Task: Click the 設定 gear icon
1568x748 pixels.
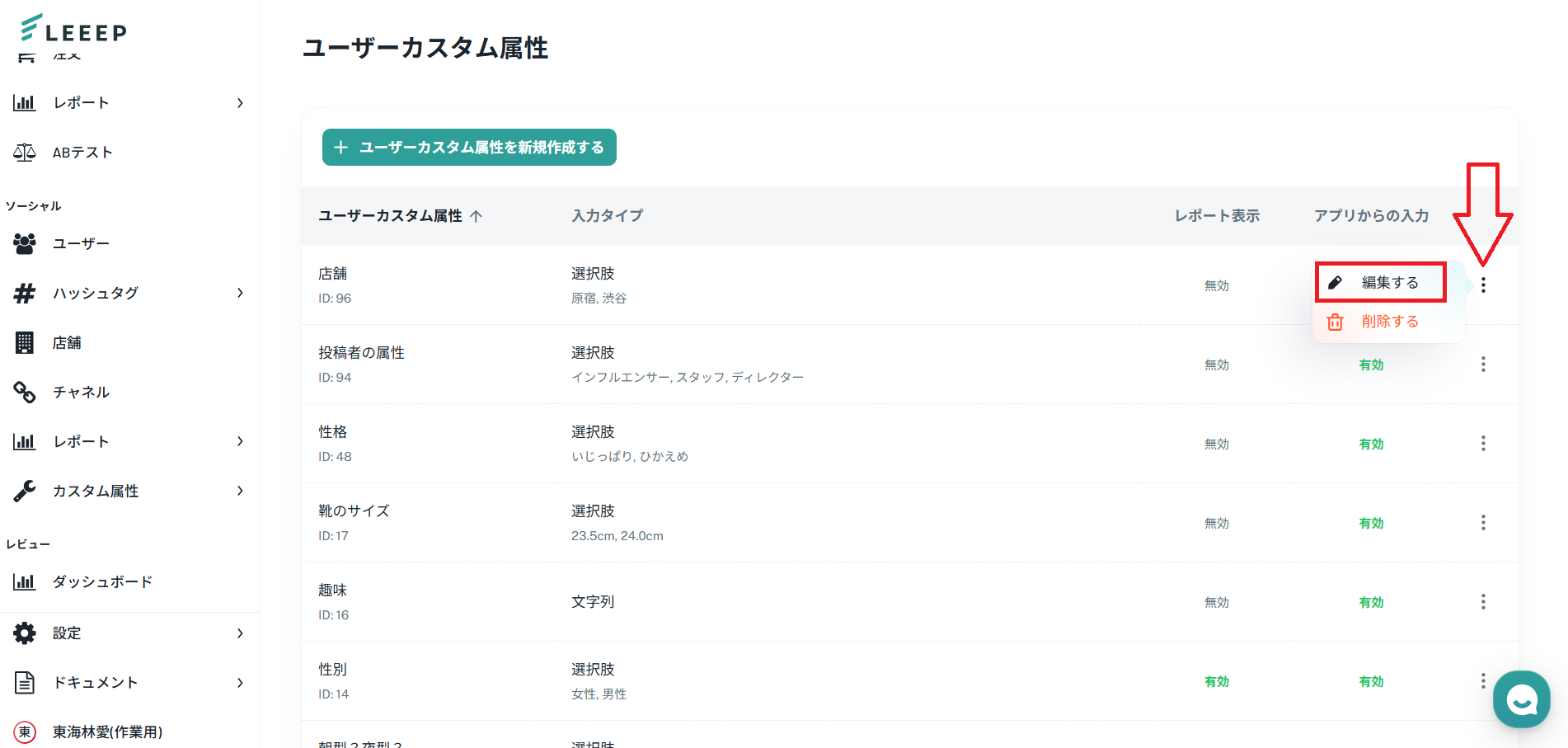Action: click(25, 633)
